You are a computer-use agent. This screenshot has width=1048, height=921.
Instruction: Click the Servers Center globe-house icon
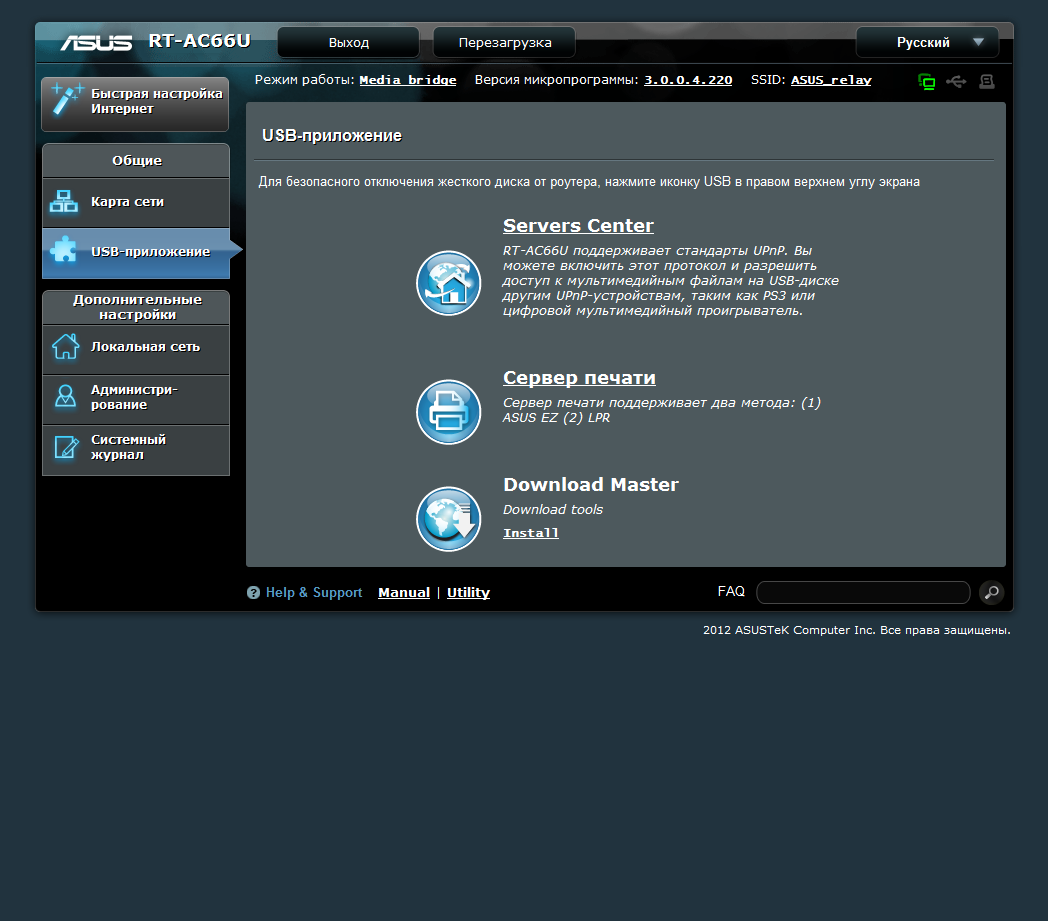coord(448,283)
